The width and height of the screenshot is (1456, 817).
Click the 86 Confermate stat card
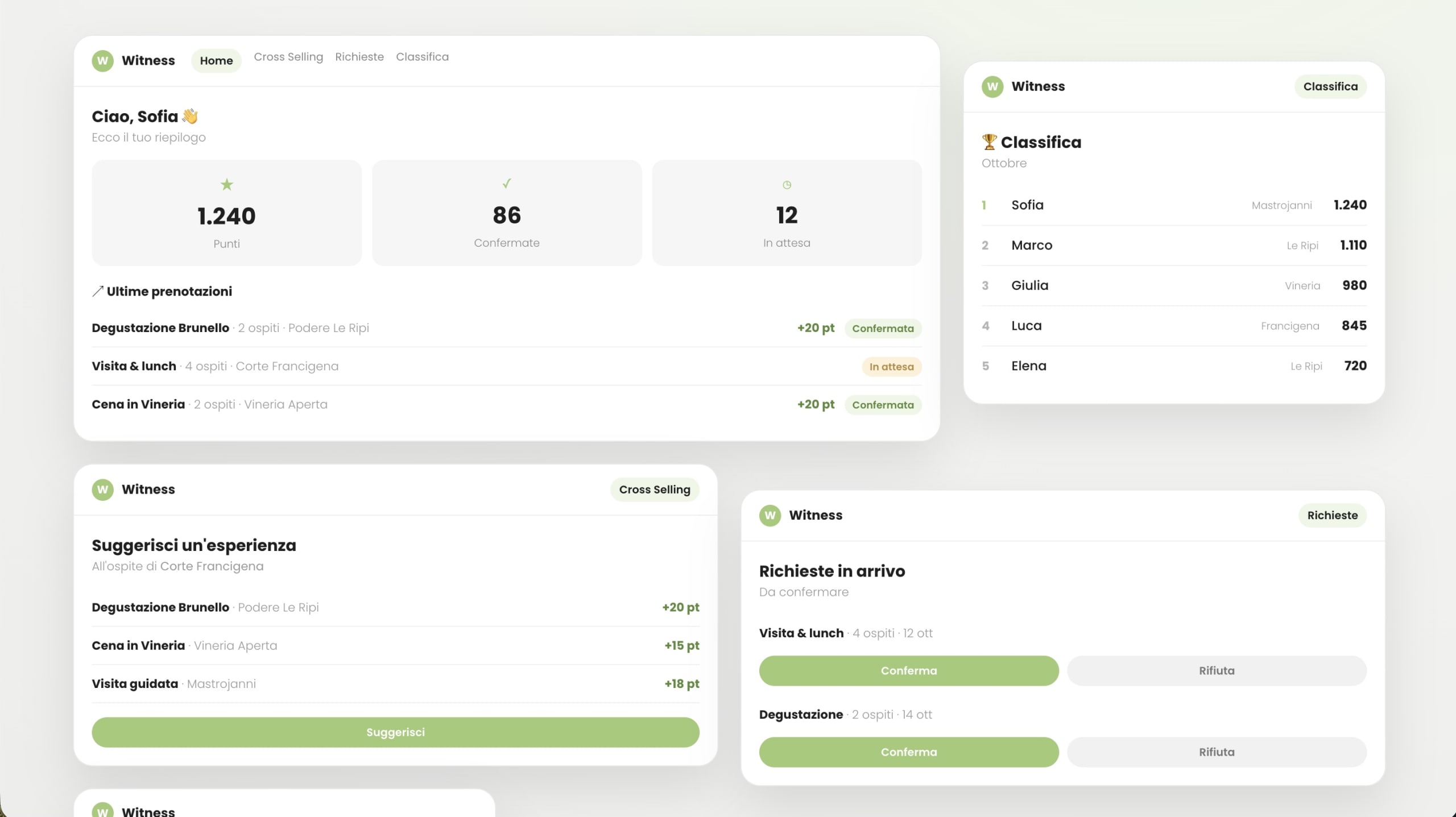point(507,213)
